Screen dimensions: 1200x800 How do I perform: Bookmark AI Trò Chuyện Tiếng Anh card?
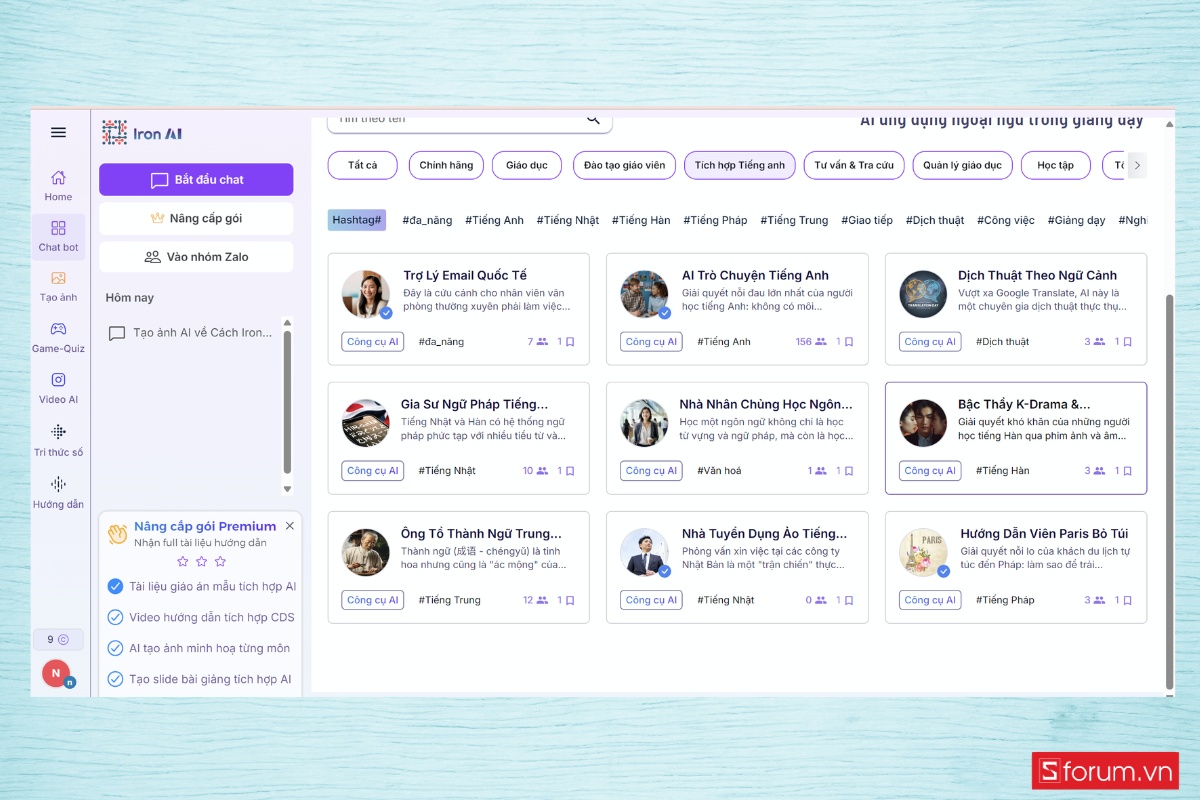[848, 342]
